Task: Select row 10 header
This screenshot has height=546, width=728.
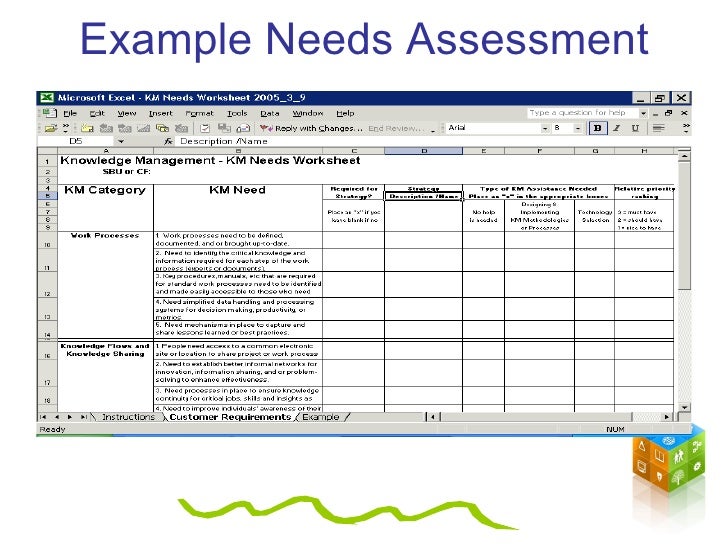Action: 47,240
